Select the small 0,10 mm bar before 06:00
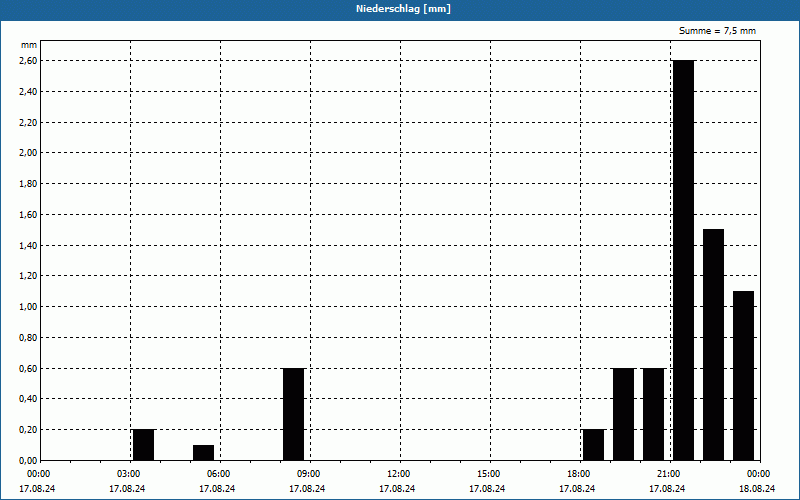Viewport: 800px width, 500px height. coord(204,453)
